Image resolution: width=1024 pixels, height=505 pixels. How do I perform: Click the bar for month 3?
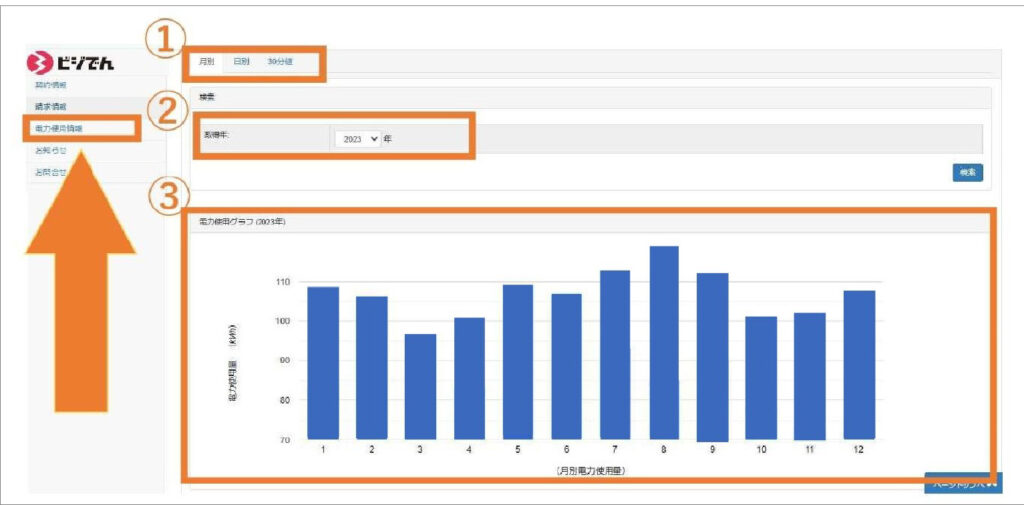(420, 386)
